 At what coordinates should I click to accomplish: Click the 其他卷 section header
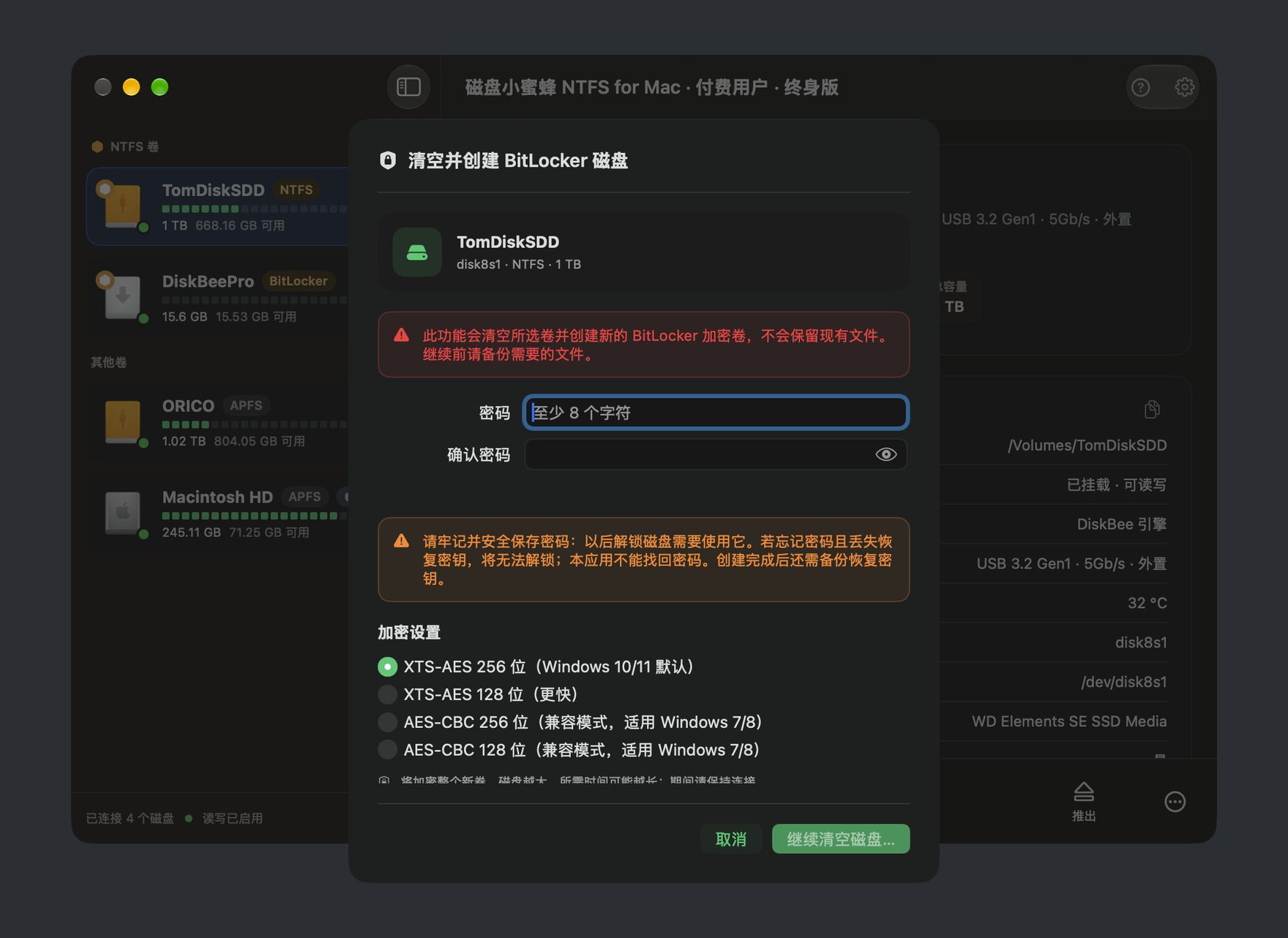[109, 362]
